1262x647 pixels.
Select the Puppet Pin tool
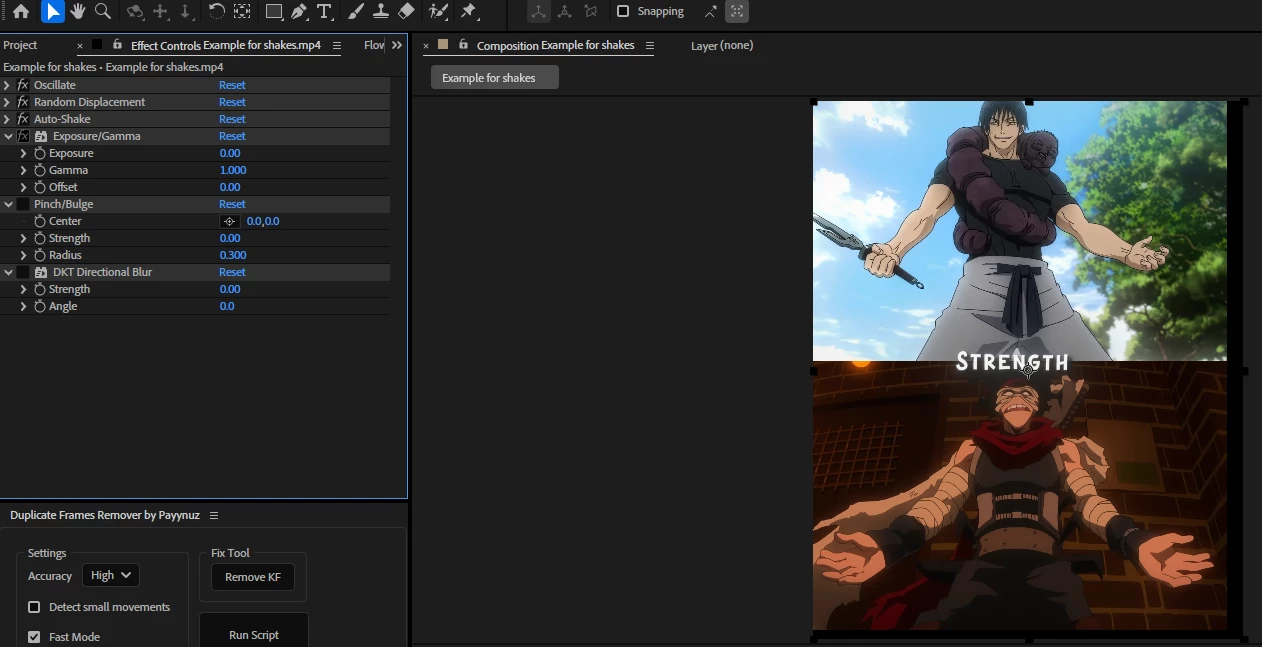tap(469, 12)
